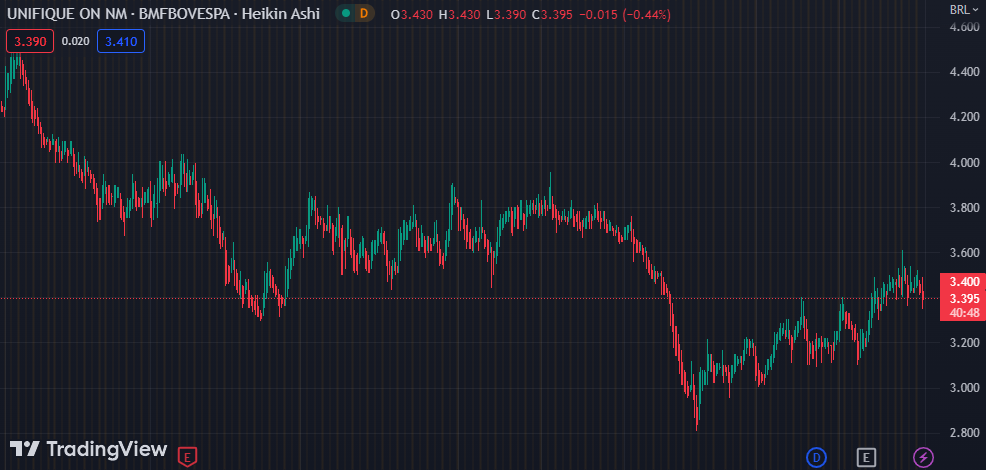
Task: Click the 0.020 spread value
Action: [x=75, y=42]
